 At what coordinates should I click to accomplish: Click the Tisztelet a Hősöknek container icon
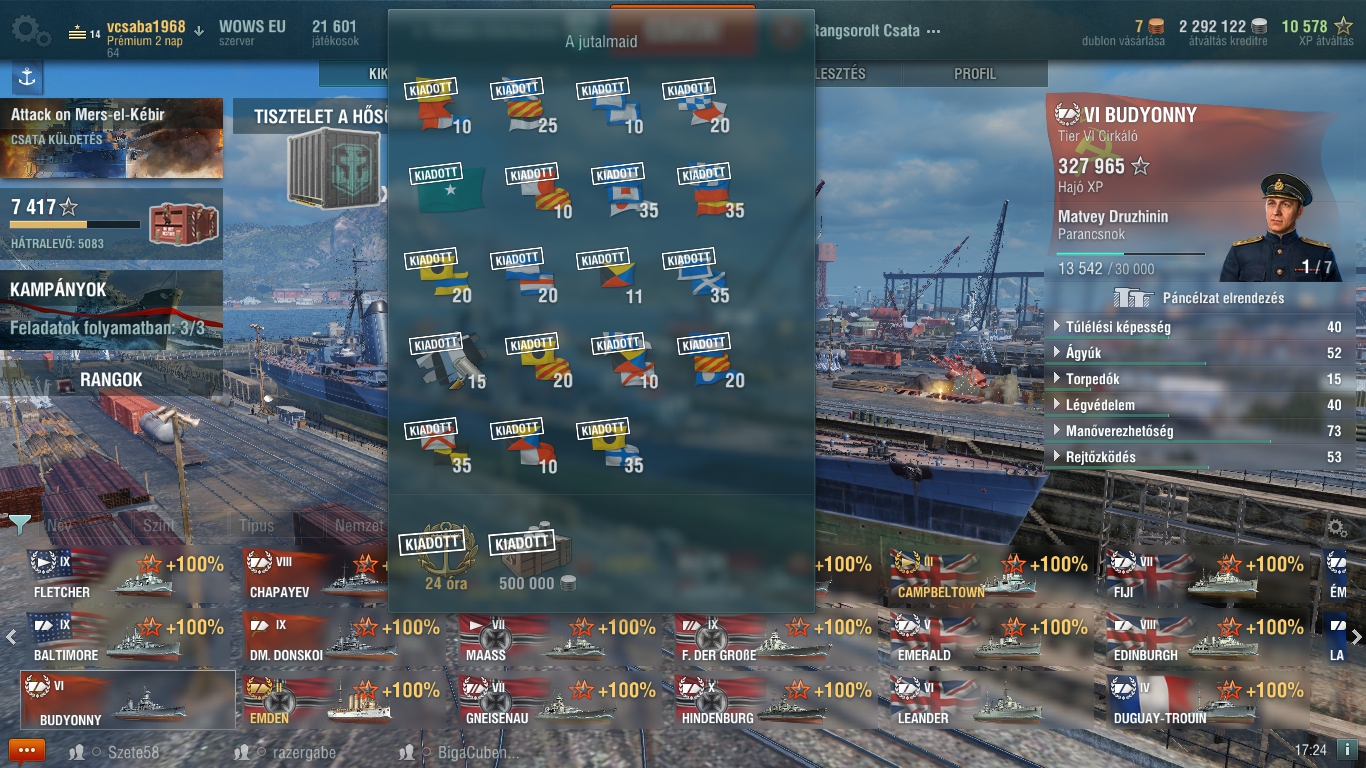(x=334, y=168)
